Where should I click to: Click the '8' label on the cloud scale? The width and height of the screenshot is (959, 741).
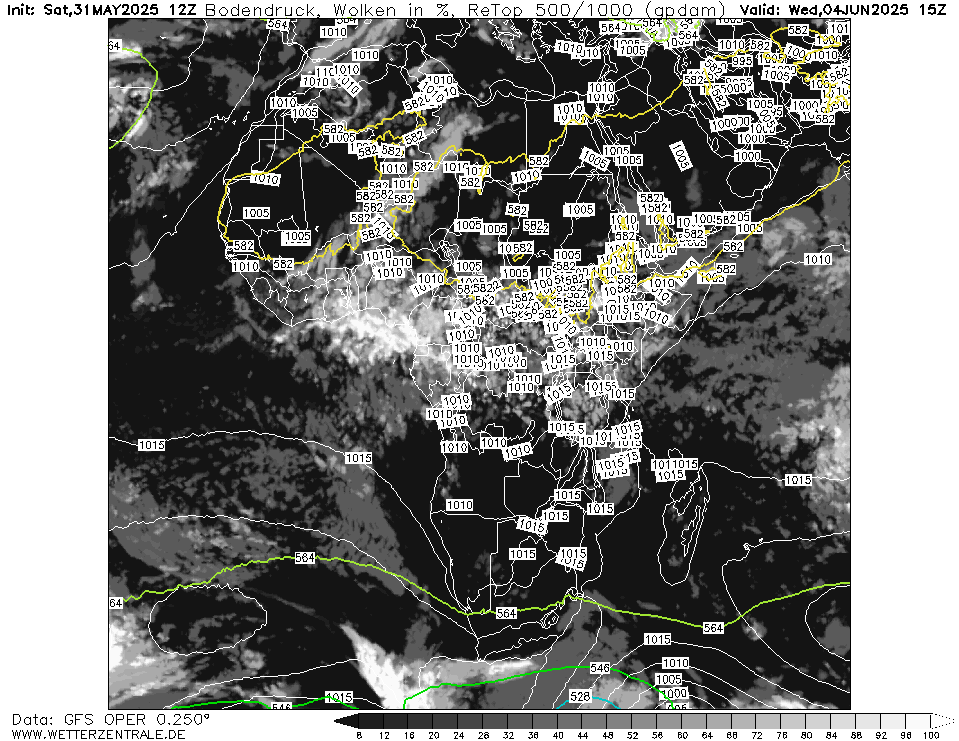[359, 735]
